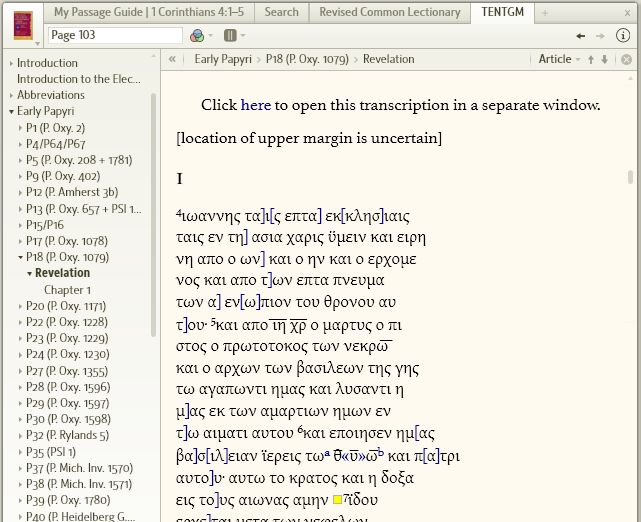Screen dimensions: 641x522
Task: Select P28 (P. Oxy. 1596) entry
Action: click(x=68, y=387)
